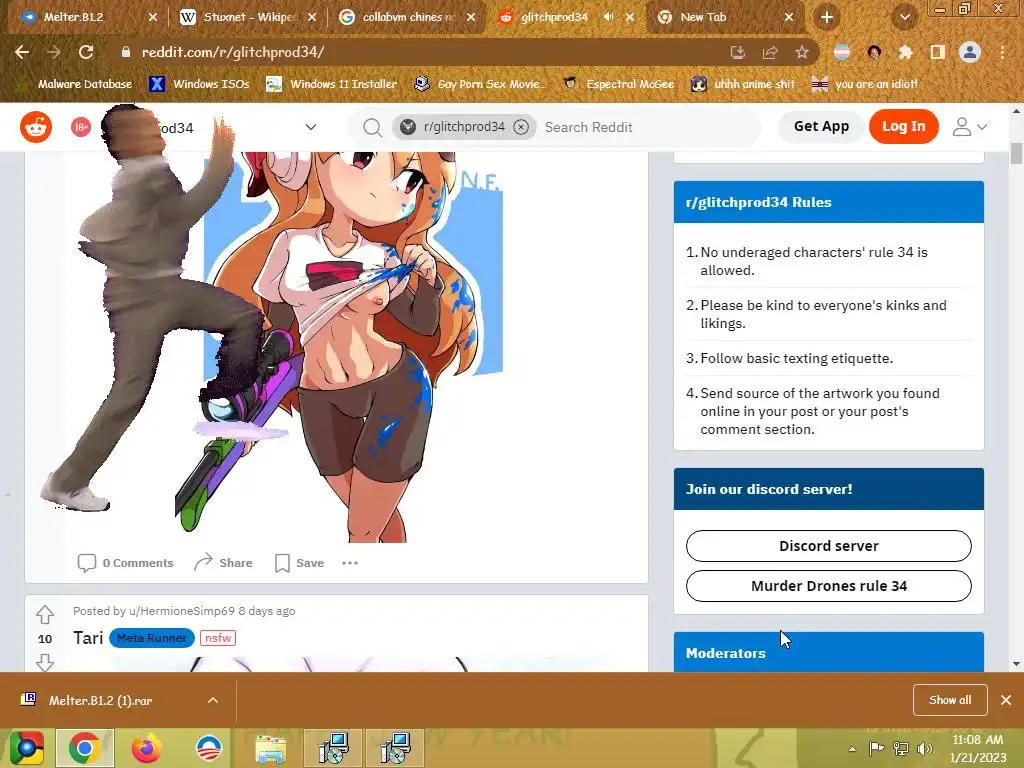Reload the current Reddit page
The width and height of the screenshot is (1024, 768).
click(x=86, y=52)
